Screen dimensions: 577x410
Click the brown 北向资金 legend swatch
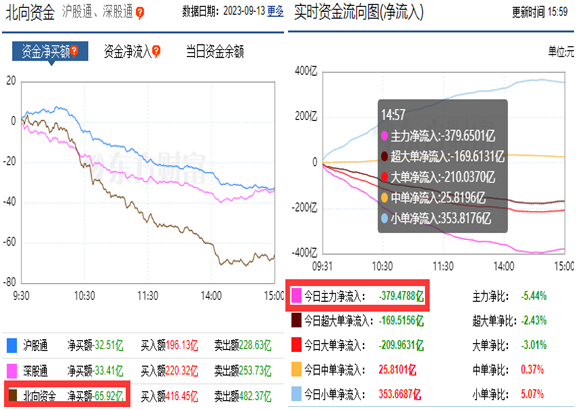[13, 395]
